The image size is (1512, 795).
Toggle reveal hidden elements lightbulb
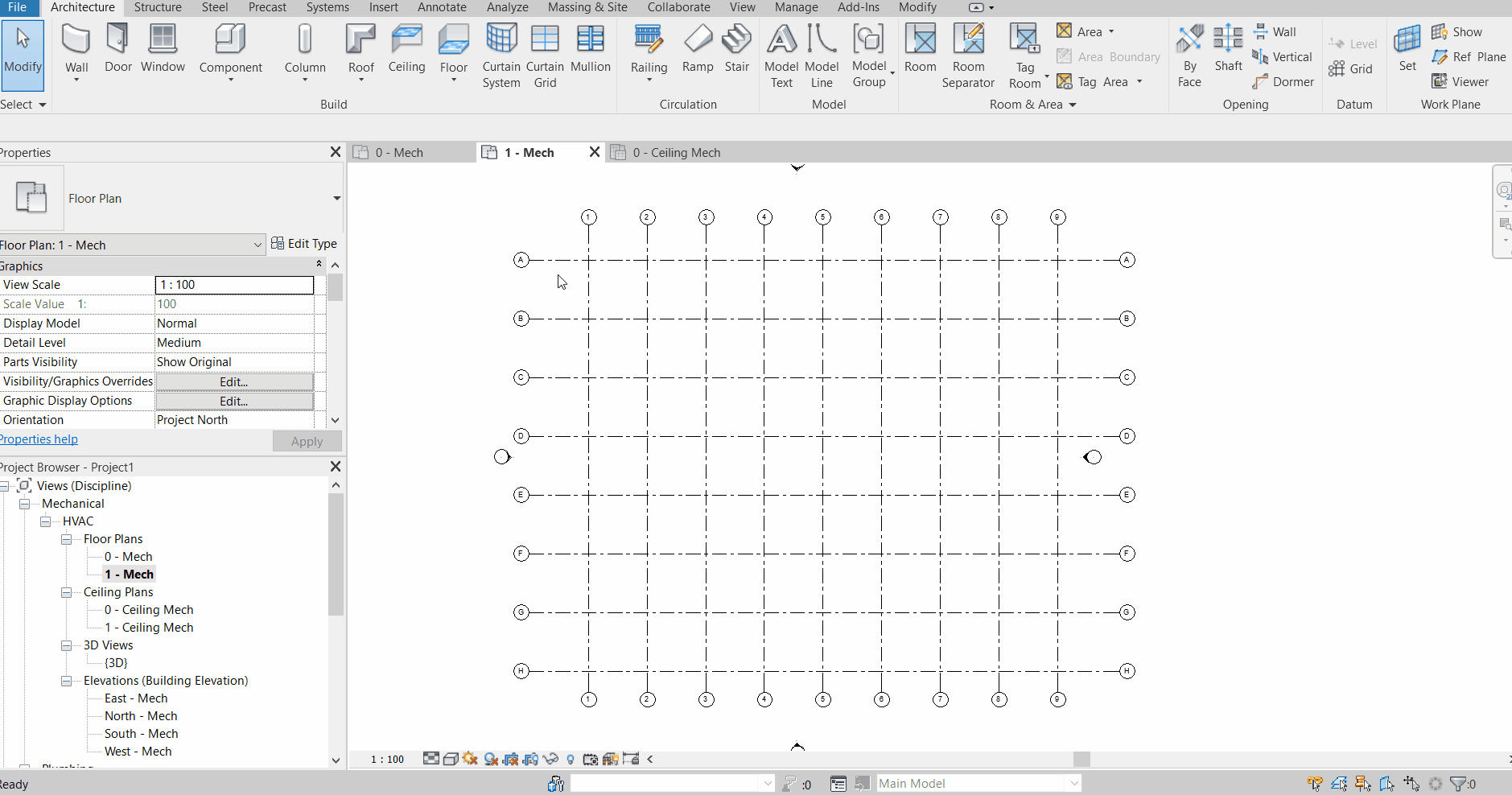click(x=571, y=759)
